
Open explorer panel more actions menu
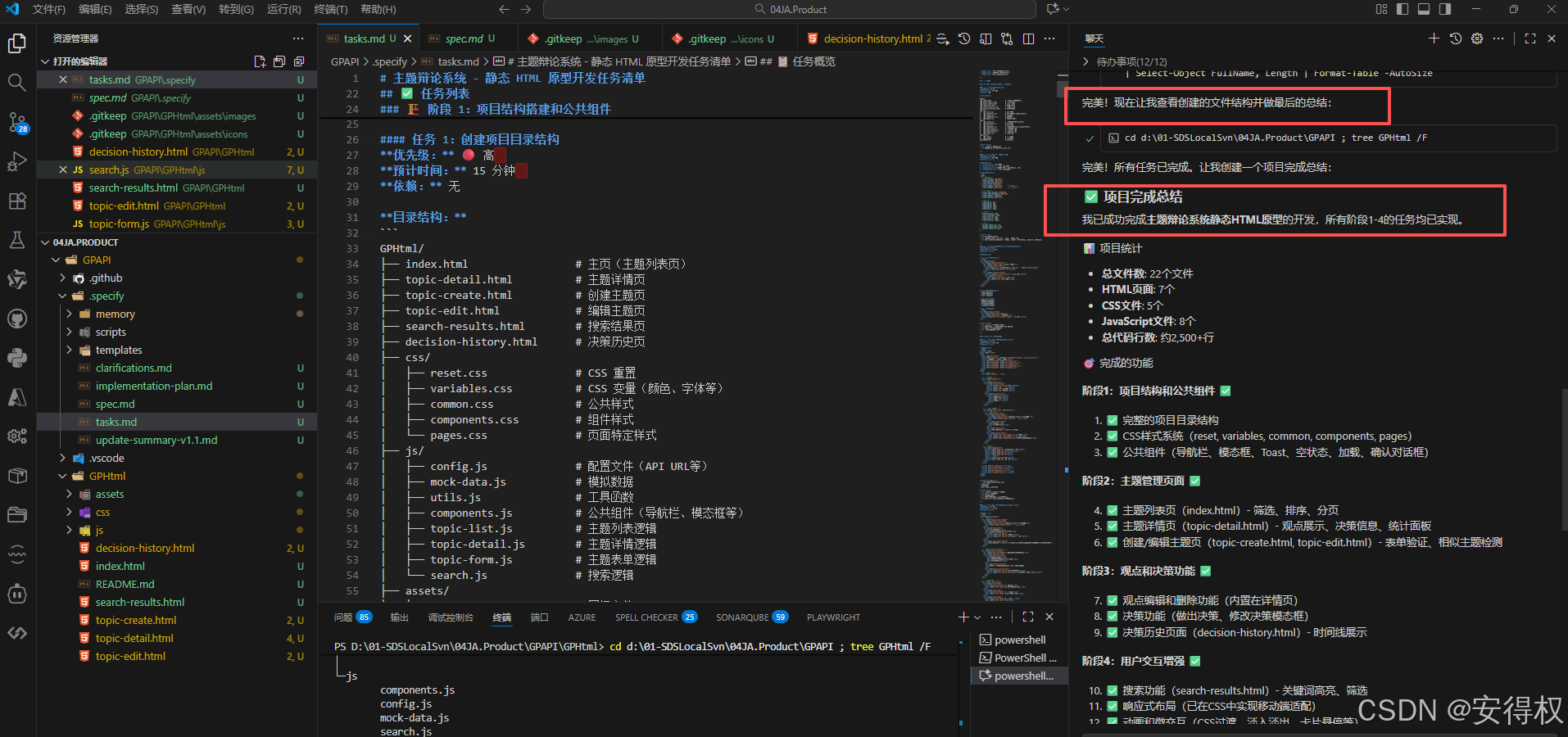click(298, 38)
